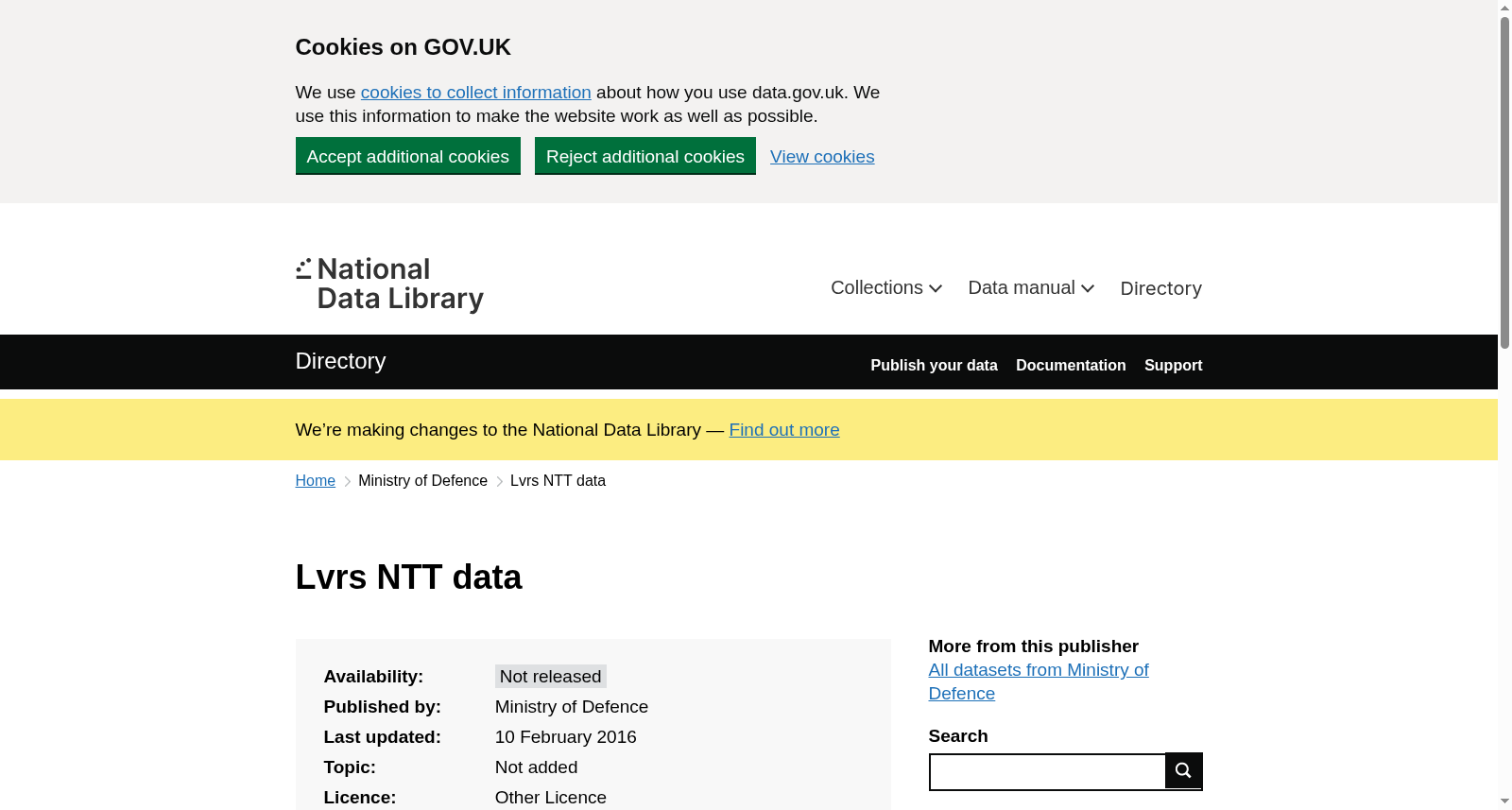
Task: Open the National Data Library logo
Action: tap(389, 284)
